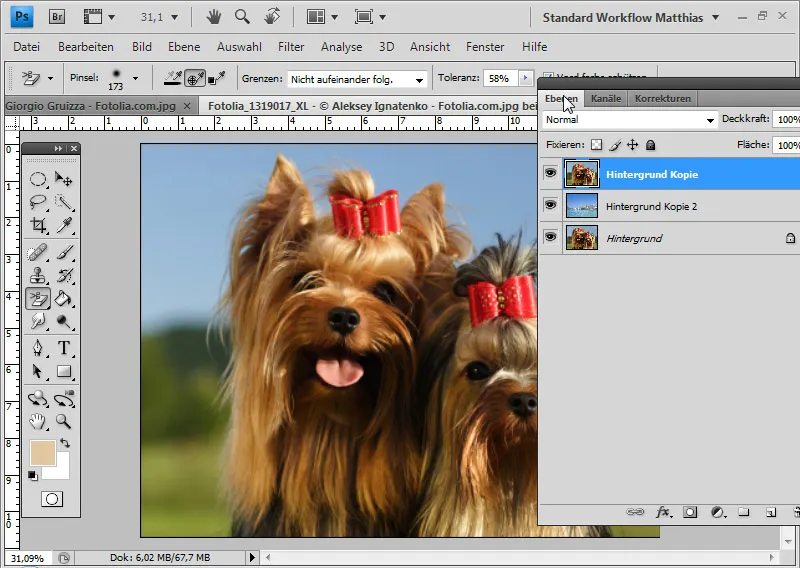Create a new layer group
This screenshot has width=800, height=568.
[x=744, y=512]
